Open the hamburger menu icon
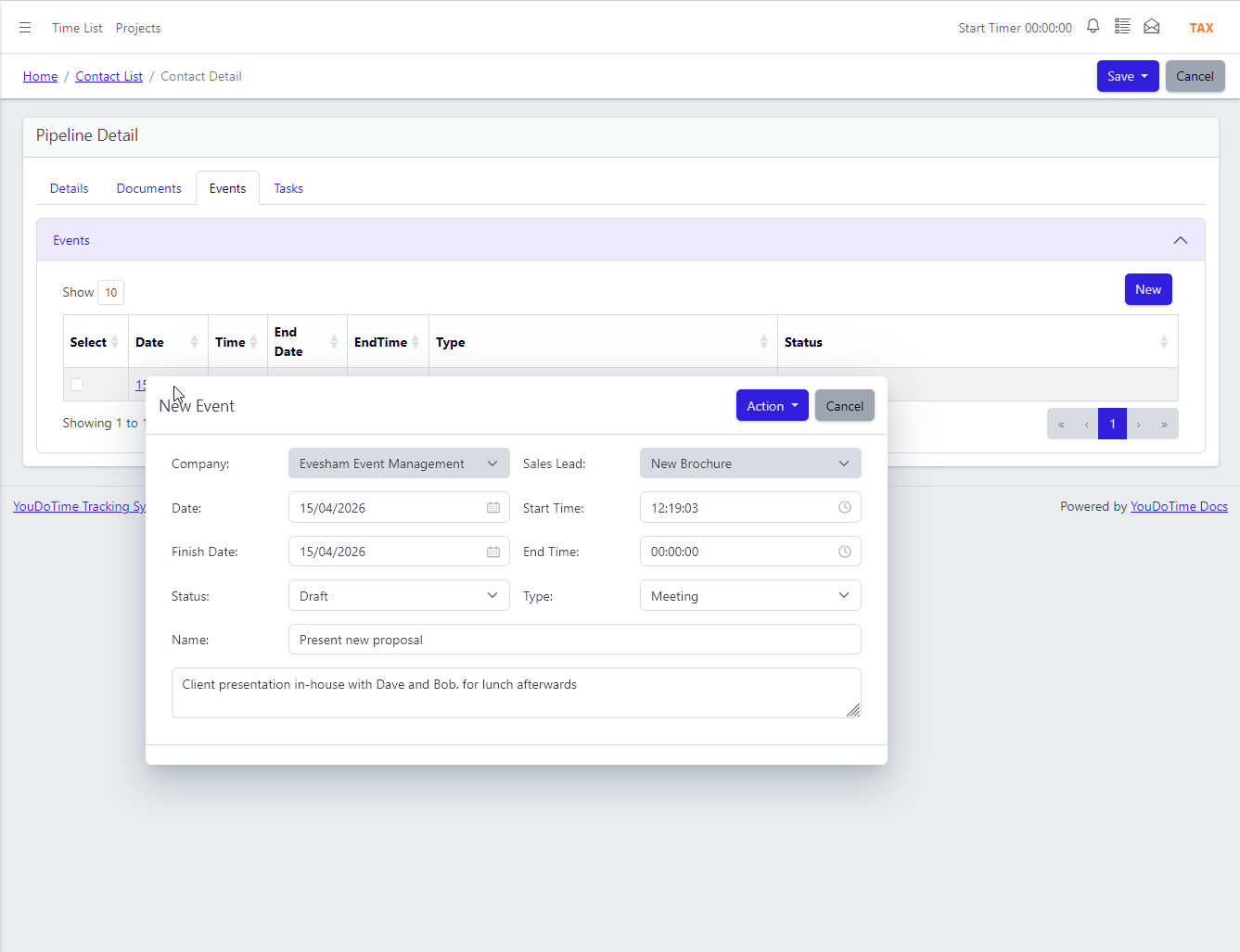The image size is (1240, 952). 25,28
